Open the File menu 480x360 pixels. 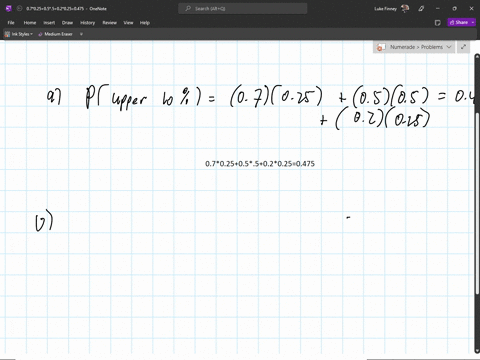coord(11,23)
